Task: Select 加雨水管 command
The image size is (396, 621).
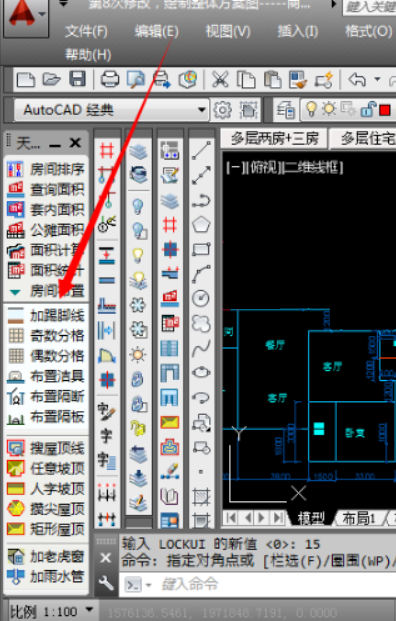Action: pos(46,577)
